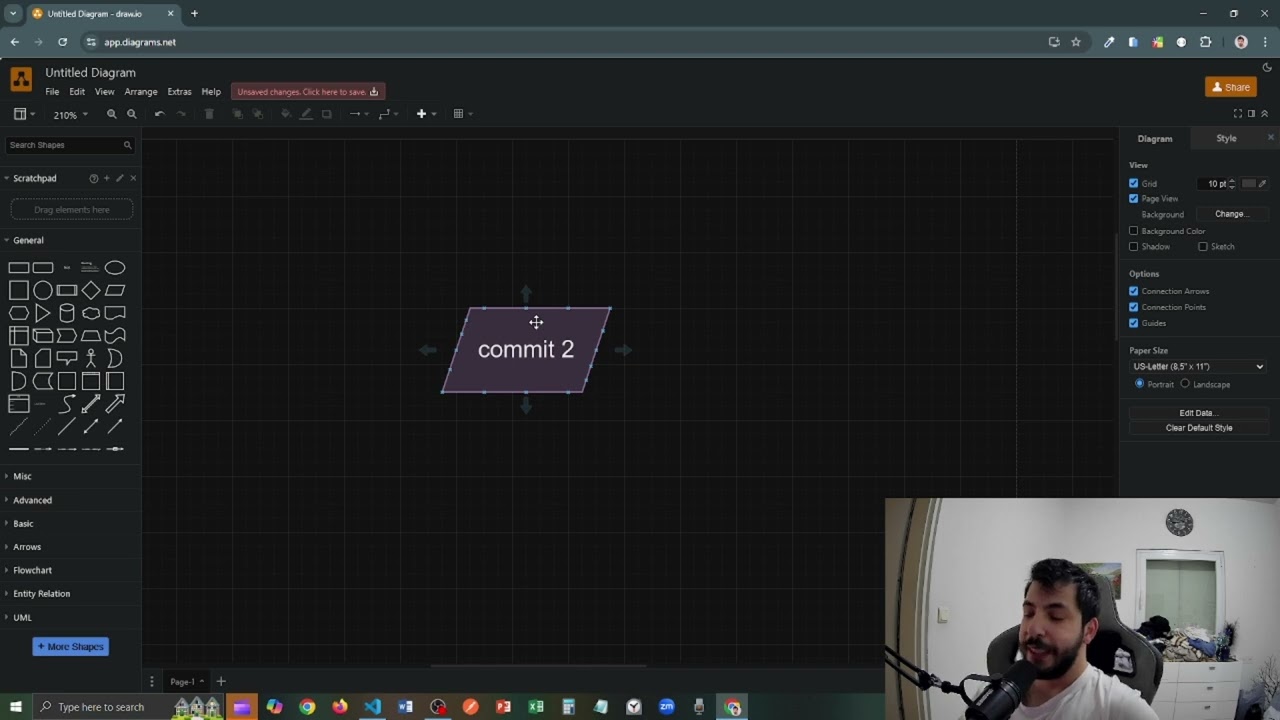Enable the Background Color checkbox

pos(1134,231)
